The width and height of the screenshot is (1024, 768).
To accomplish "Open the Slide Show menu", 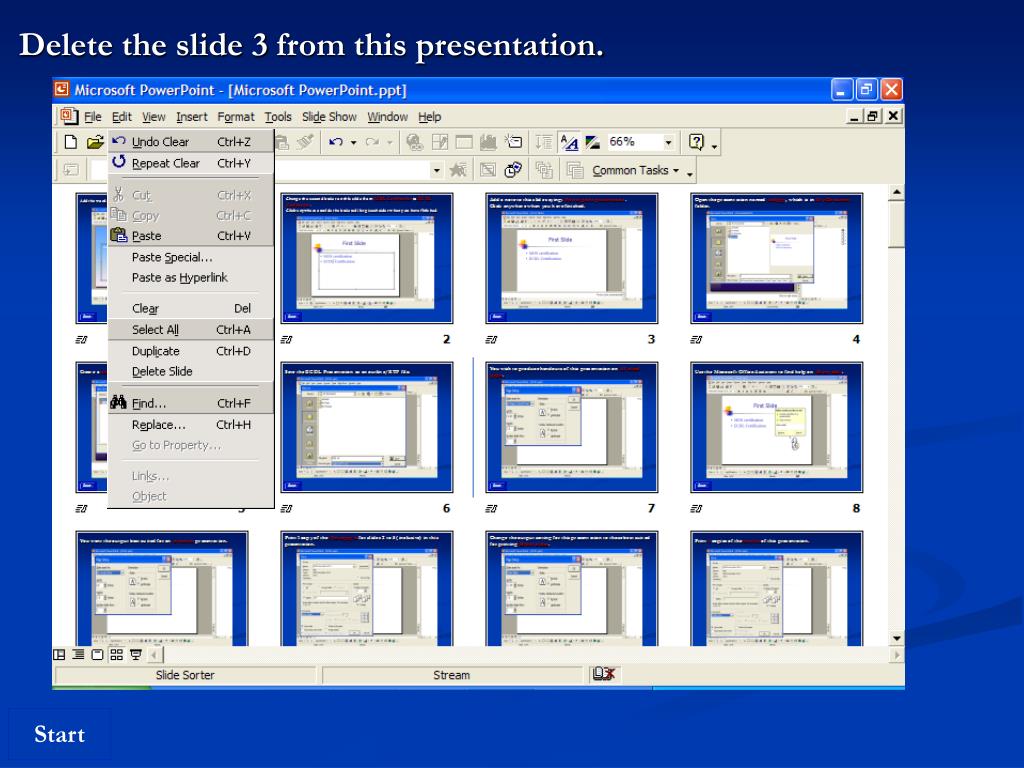I will [x=329, y=116].
